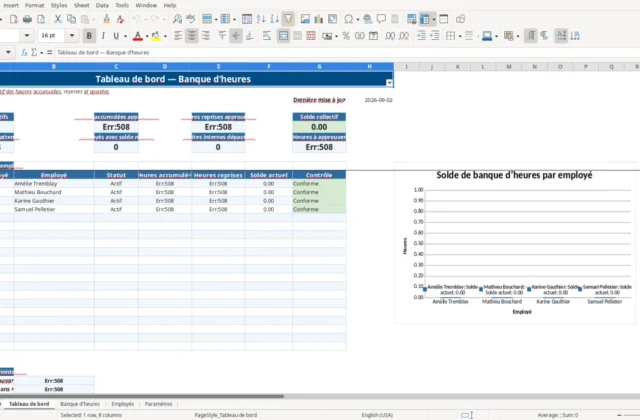Toggle Center Horizontally alignment

coord(191,36)
